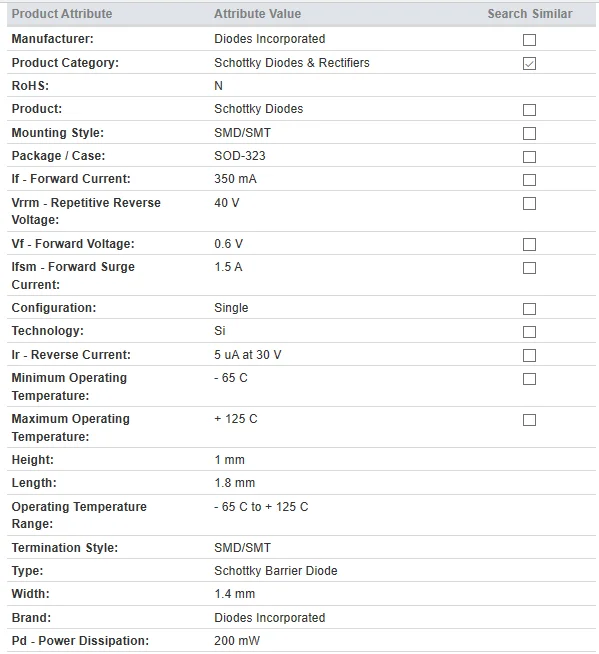Image resolution: width=599 pixels, height=654 pixels.
Task: Check the Maximum Operating Temperature checkbox
Action: (x=529, y=420)
